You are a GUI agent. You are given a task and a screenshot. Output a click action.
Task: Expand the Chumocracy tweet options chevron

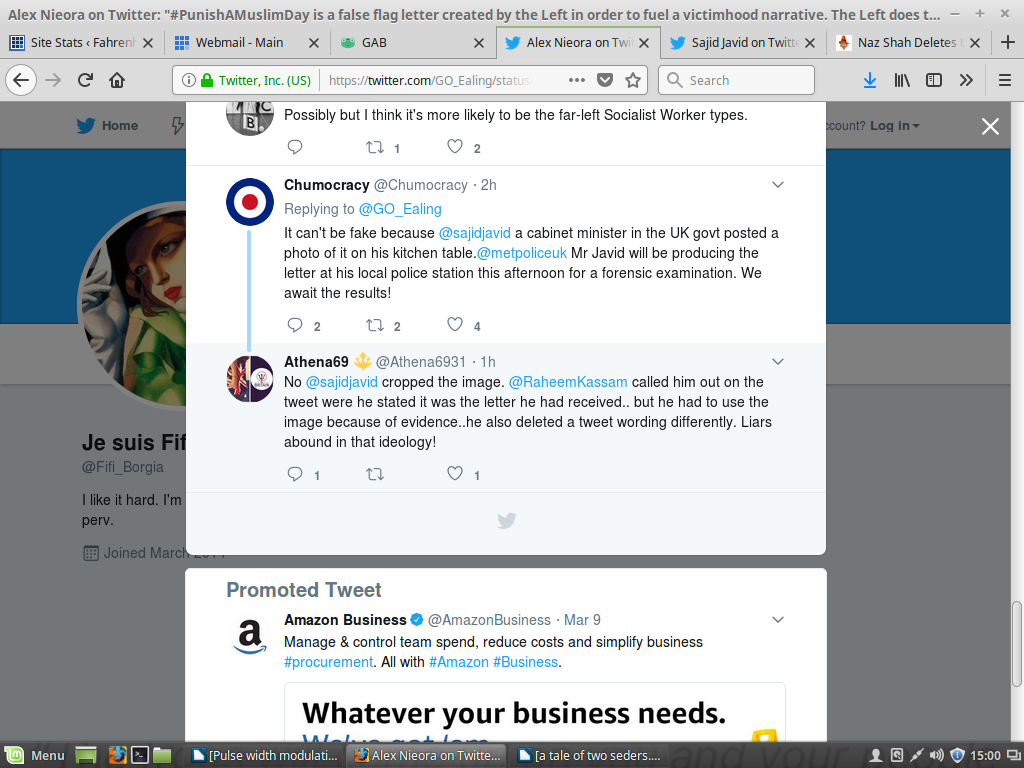click(x=777, y=185)
